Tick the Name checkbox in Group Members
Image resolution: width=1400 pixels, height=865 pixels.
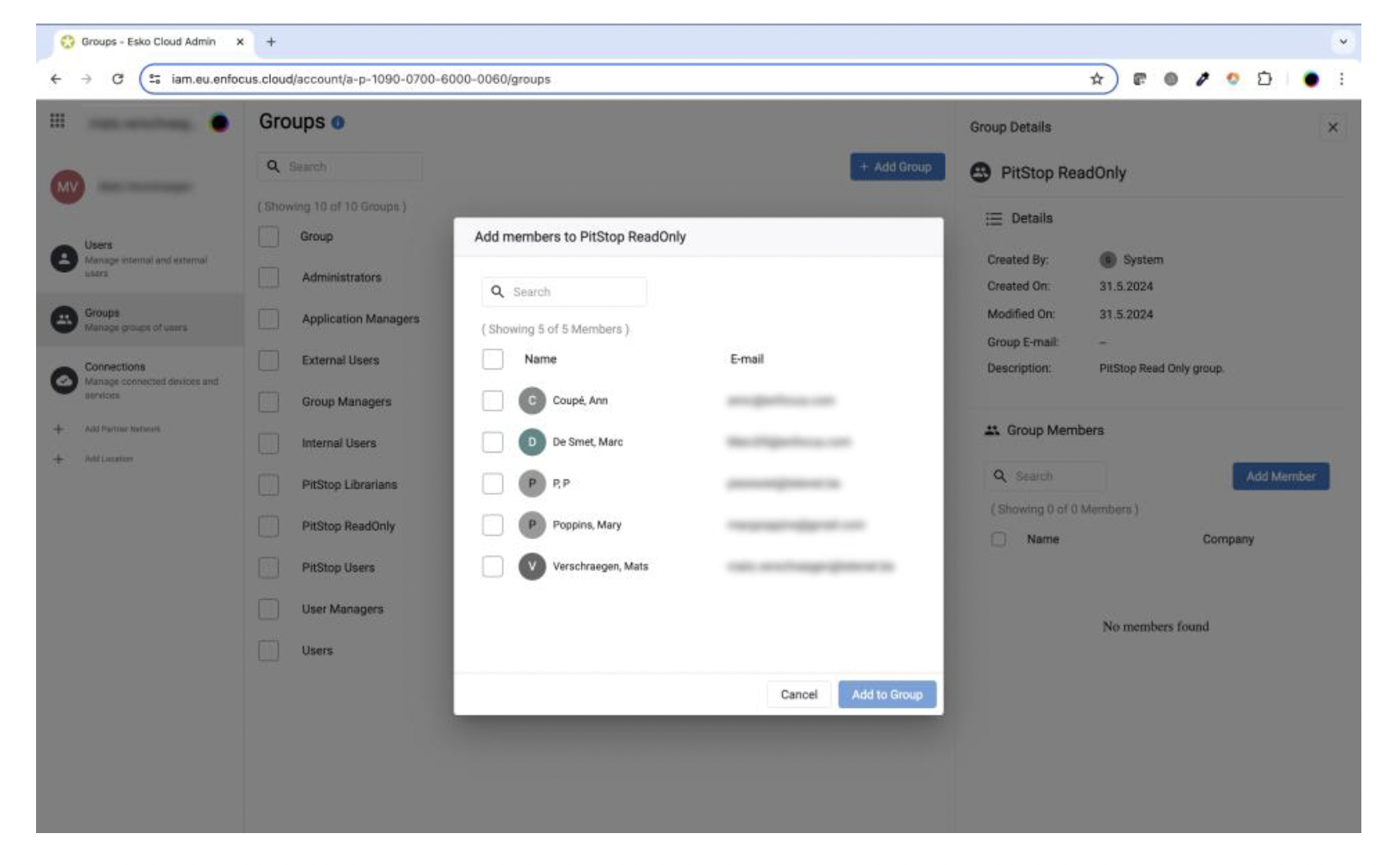(999, 539)
